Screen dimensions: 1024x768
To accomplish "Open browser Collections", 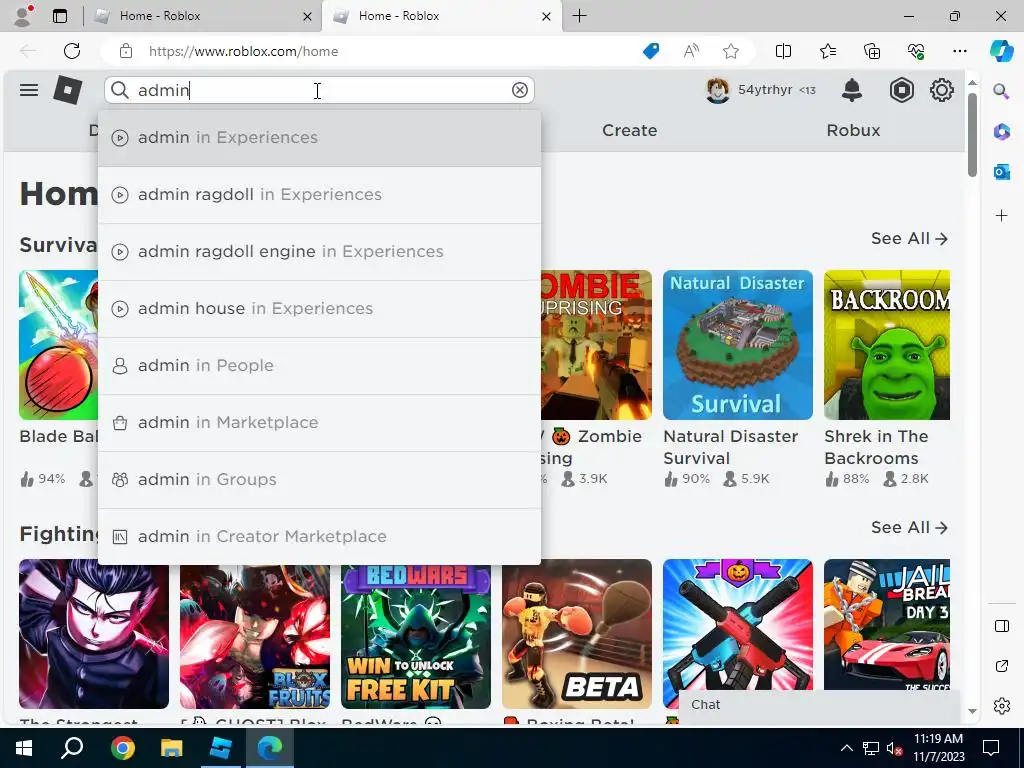I will (x=872, y=51).
